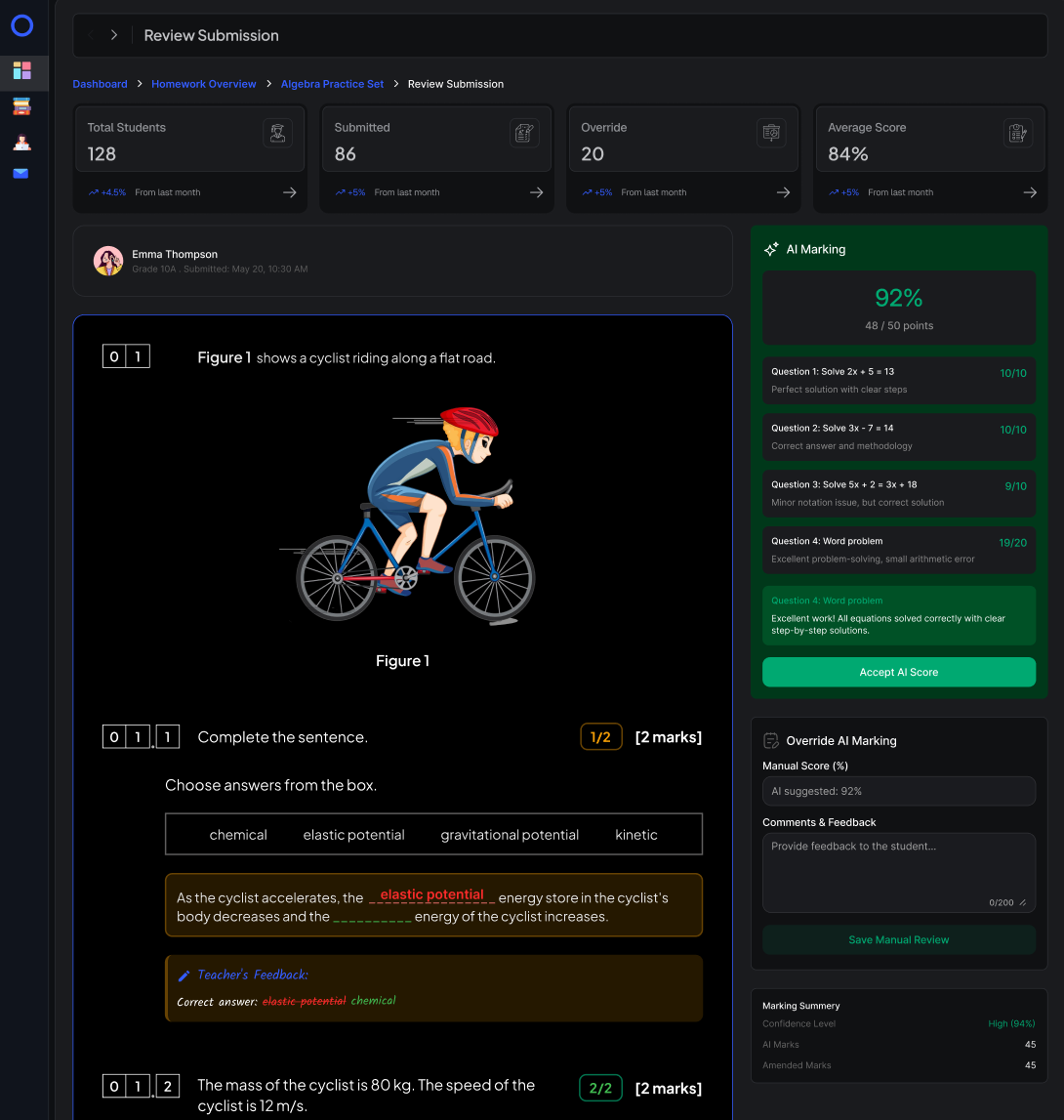Click the 01.1 question number box
Viewport: 1064px width, 1120px height.
point(141,737)
